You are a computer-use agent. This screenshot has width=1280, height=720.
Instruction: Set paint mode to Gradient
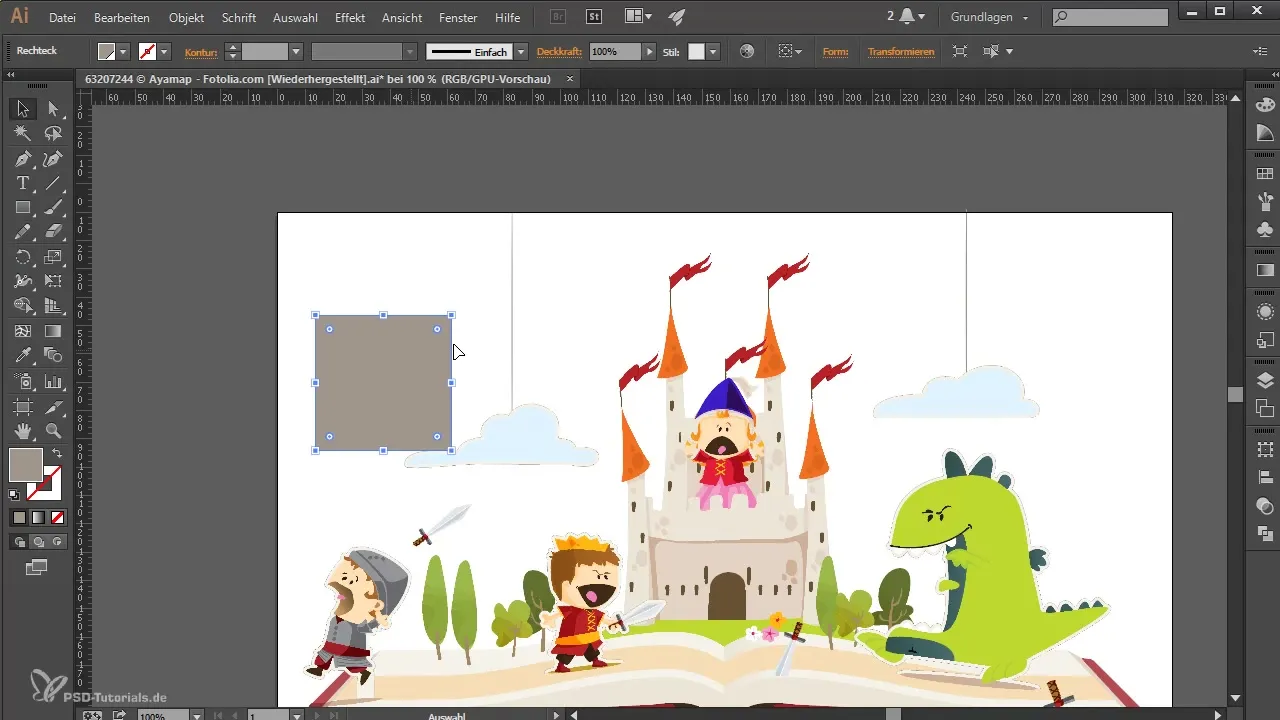pos(38,517)
